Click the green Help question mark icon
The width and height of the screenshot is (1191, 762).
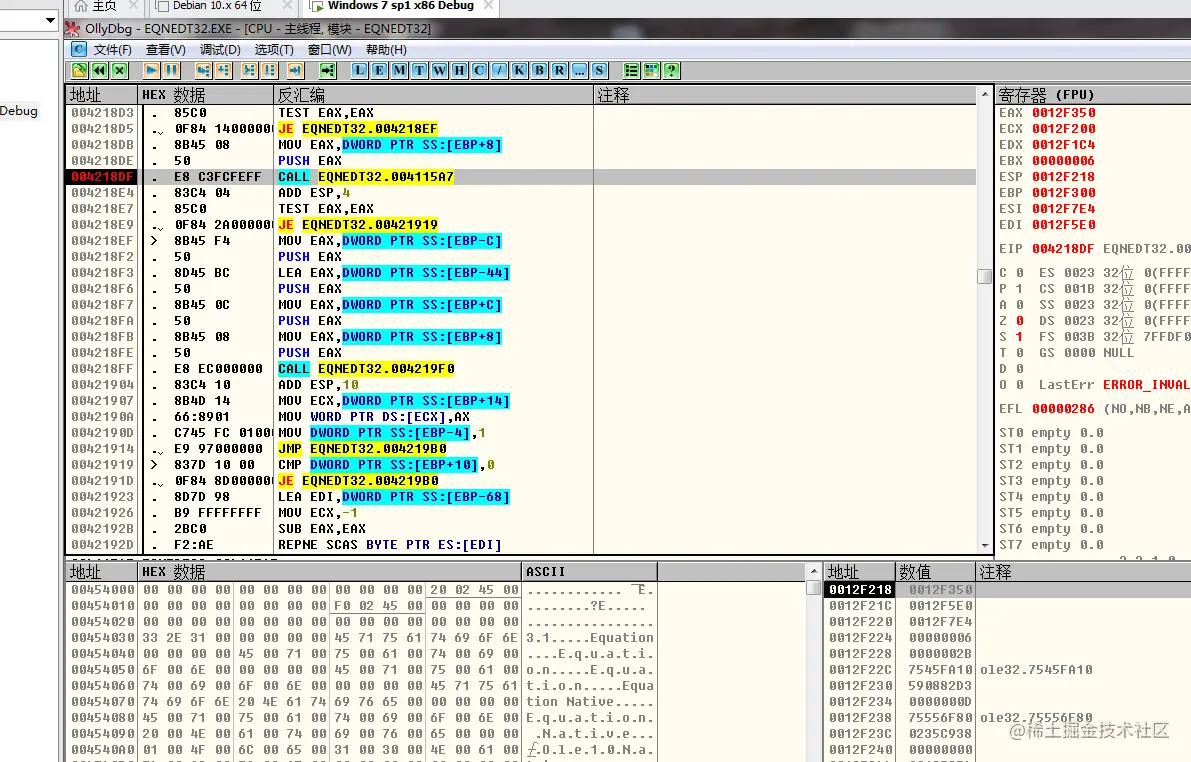coord(671,71)
